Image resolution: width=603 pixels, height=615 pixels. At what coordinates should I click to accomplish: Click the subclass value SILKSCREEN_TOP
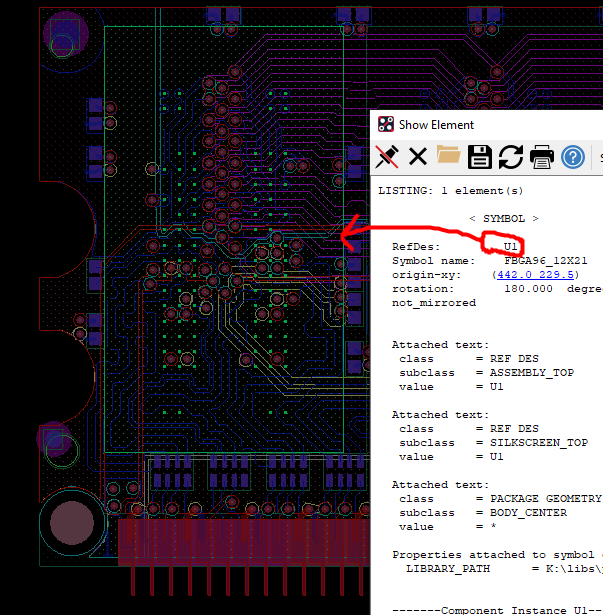[x=539, y=443]
